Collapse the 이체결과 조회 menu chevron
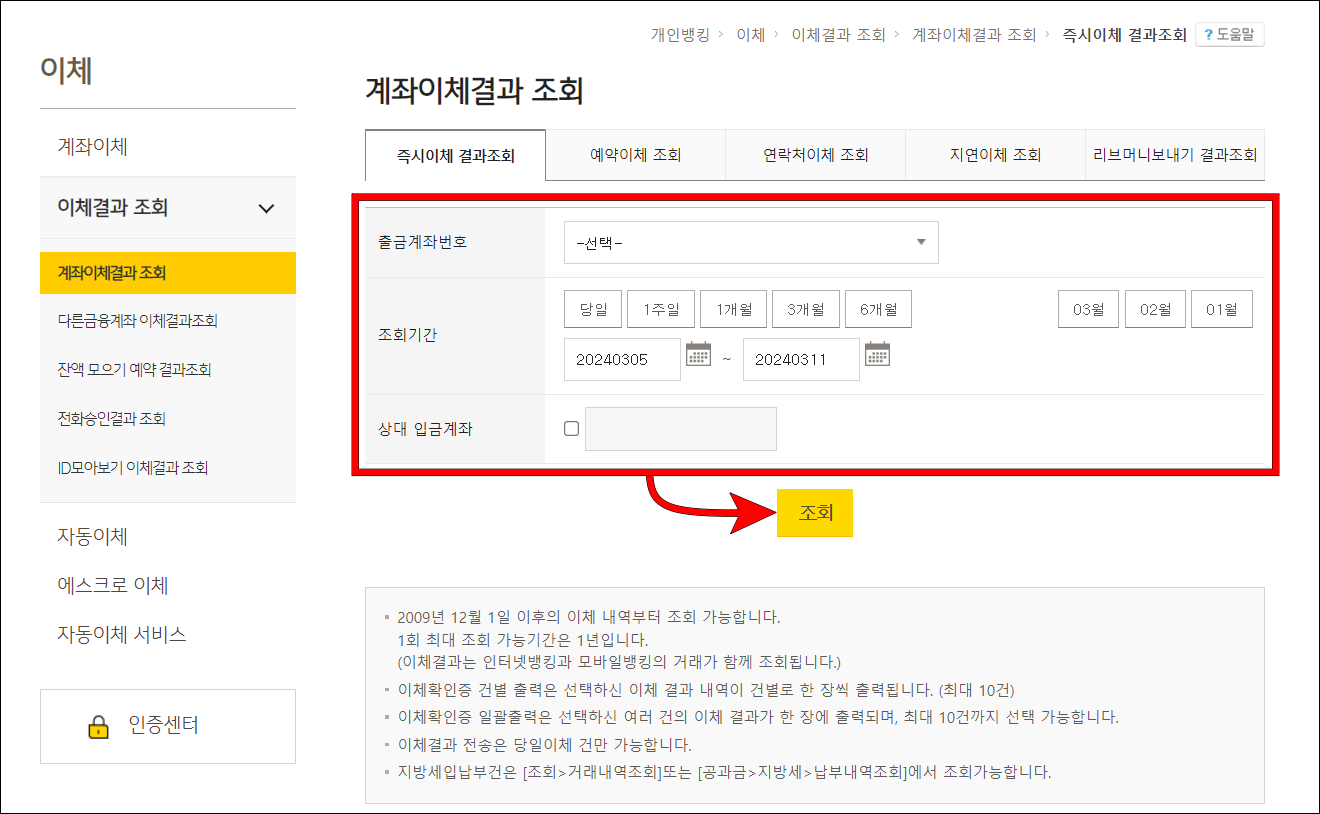Viewport: 1320px width, 814px height. click(266, 209)
